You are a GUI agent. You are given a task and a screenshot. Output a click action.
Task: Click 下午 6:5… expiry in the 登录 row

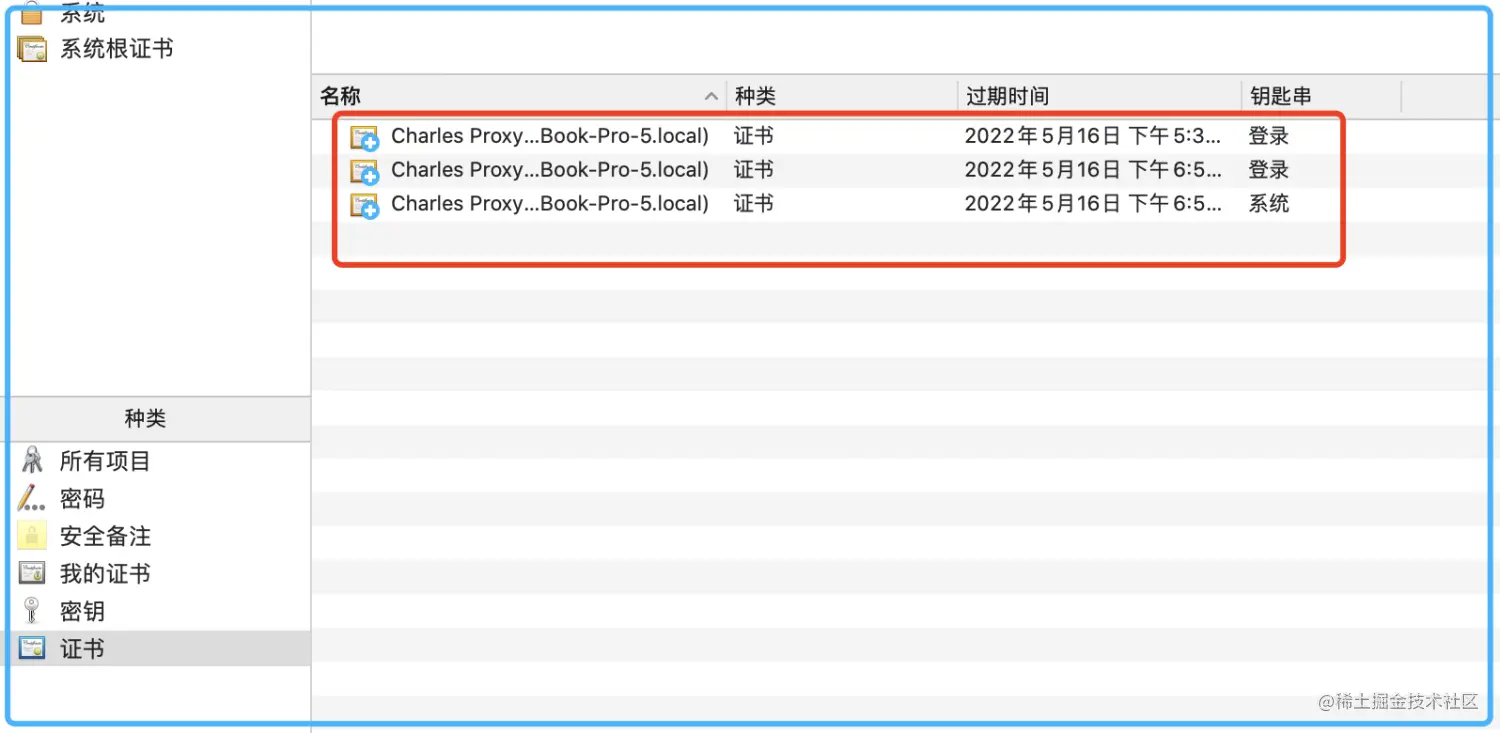[1093, 170]
